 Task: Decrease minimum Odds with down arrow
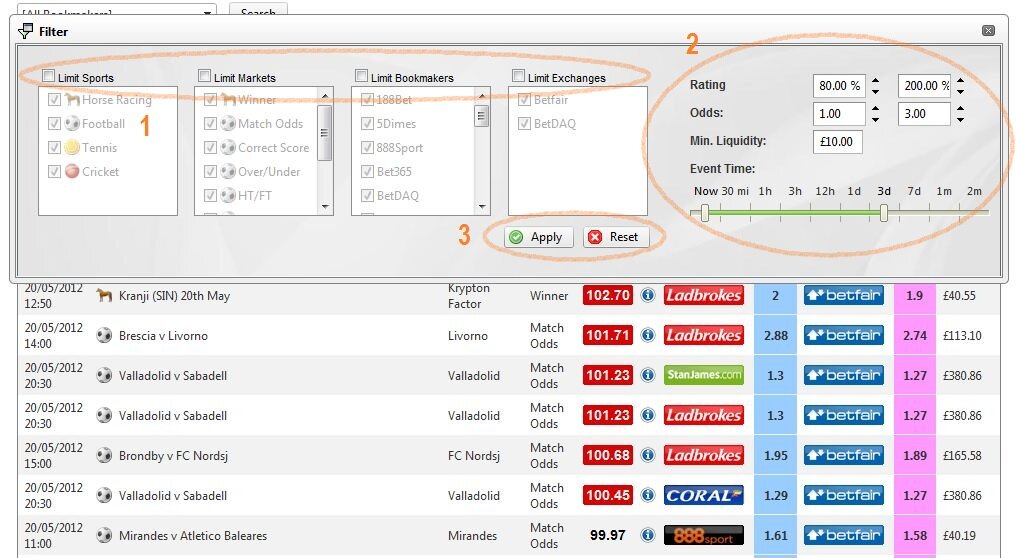pos(876,119)
